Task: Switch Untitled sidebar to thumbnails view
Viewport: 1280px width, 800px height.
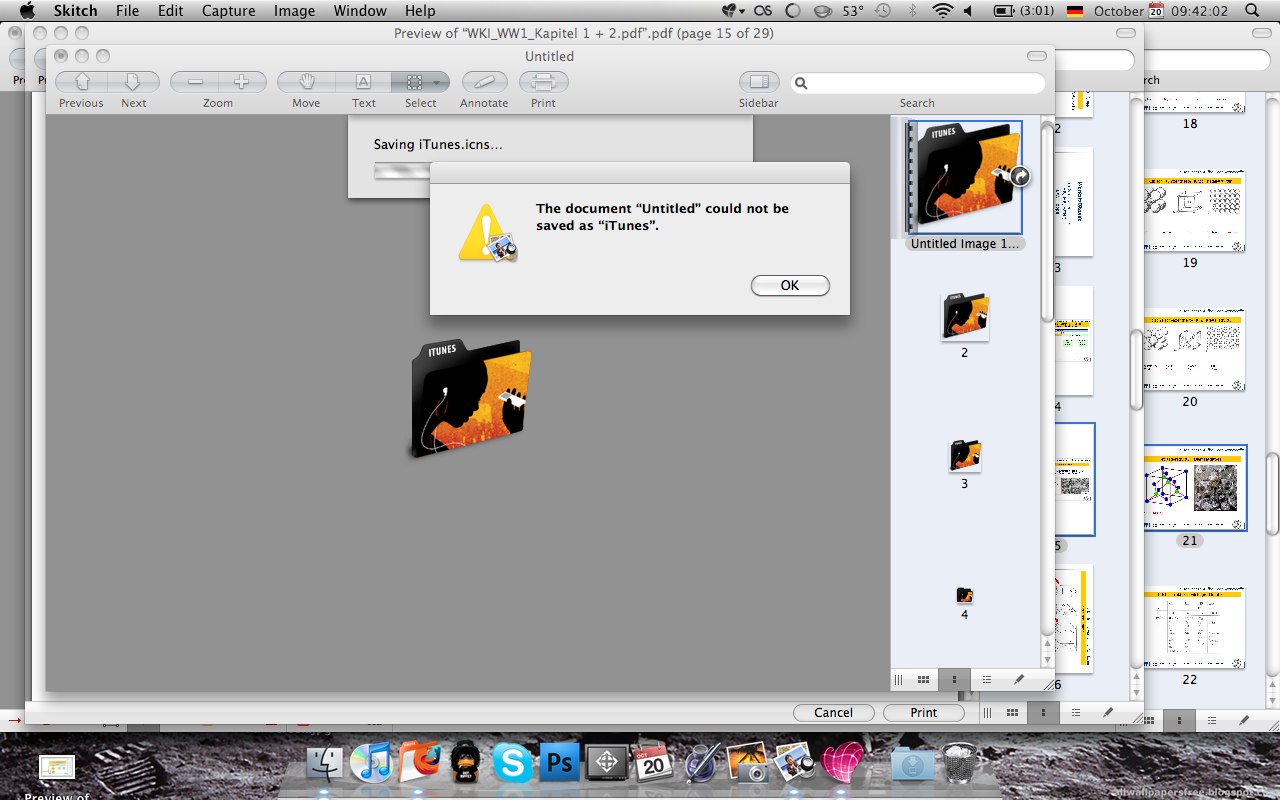Action: (x=955, y=680)
